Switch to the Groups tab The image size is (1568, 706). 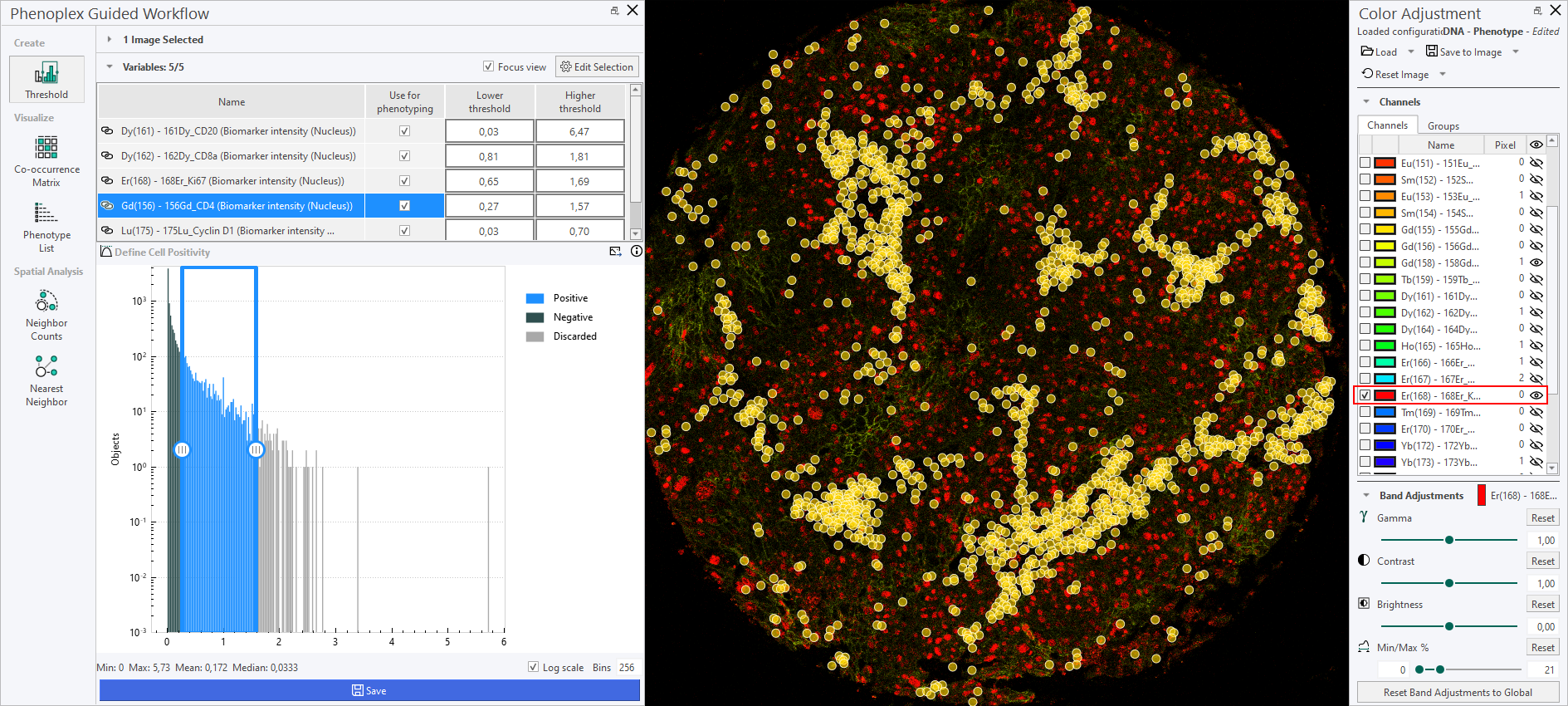point(1443,125)
